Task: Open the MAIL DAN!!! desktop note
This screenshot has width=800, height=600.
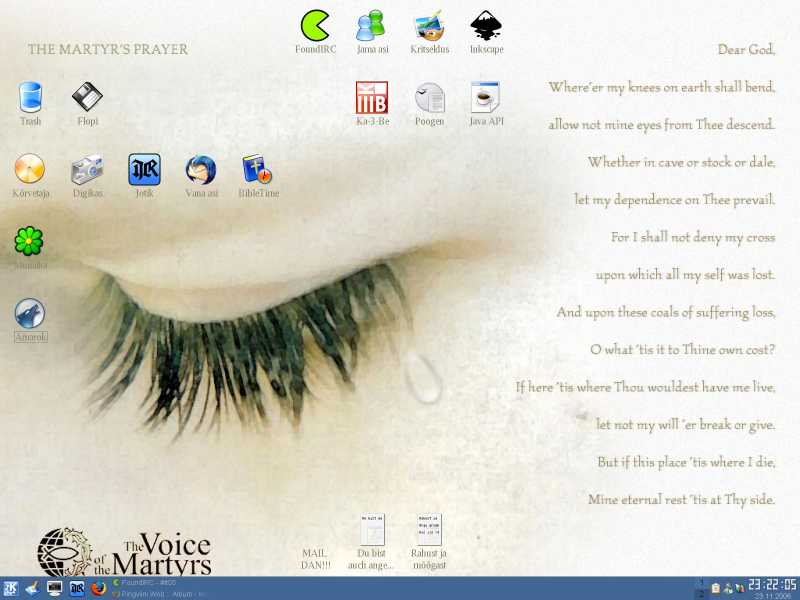Action: point(315,559)
